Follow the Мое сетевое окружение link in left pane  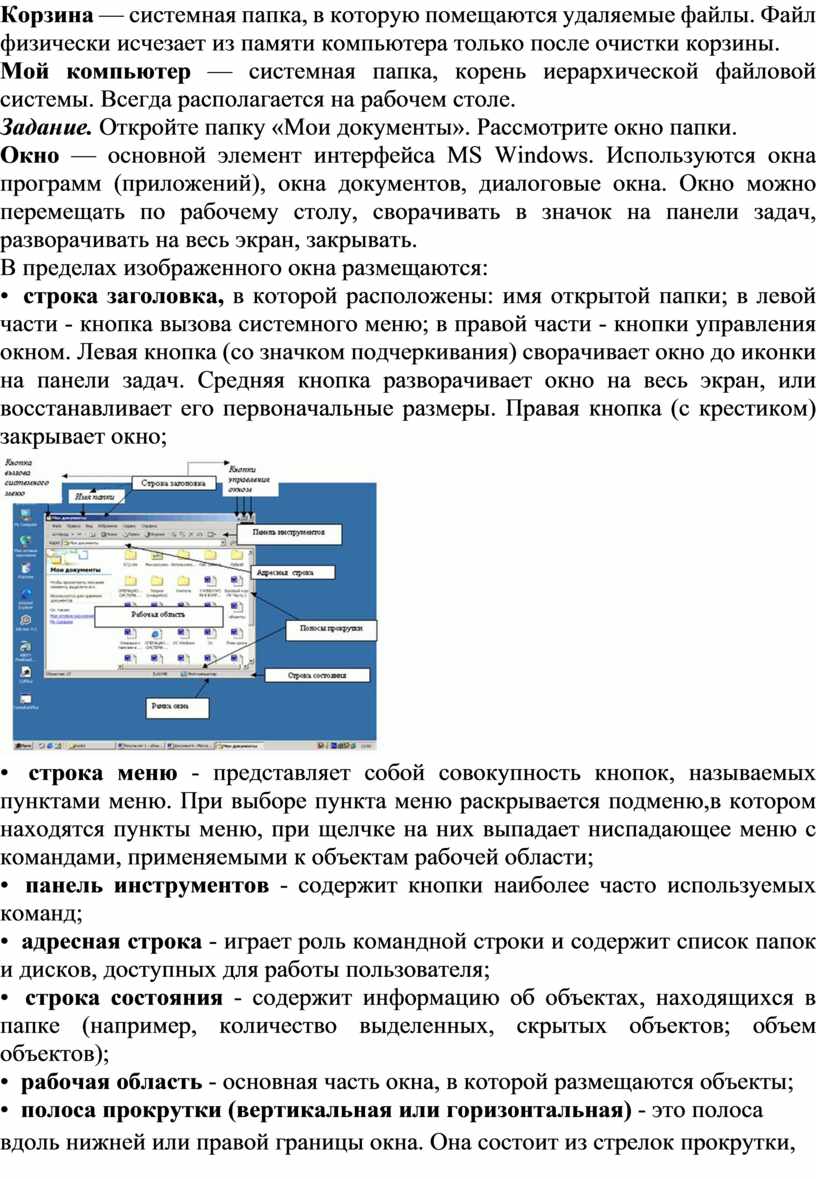coord(73,615)
